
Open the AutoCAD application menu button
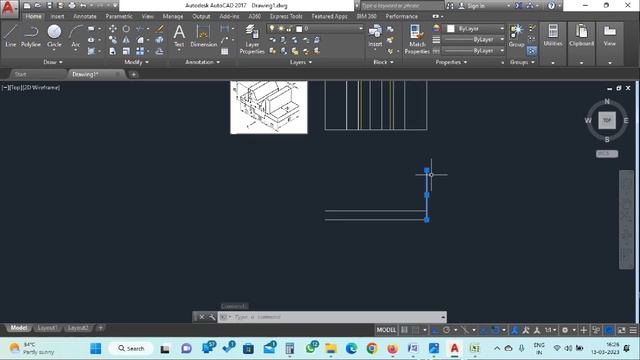[9, 8]
